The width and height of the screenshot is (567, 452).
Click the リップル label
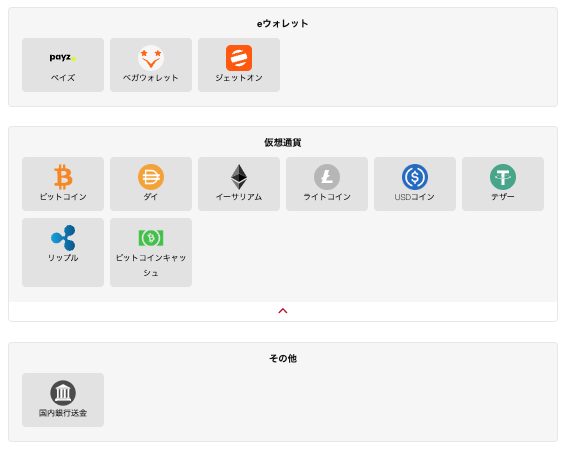[x=63, y=258]
